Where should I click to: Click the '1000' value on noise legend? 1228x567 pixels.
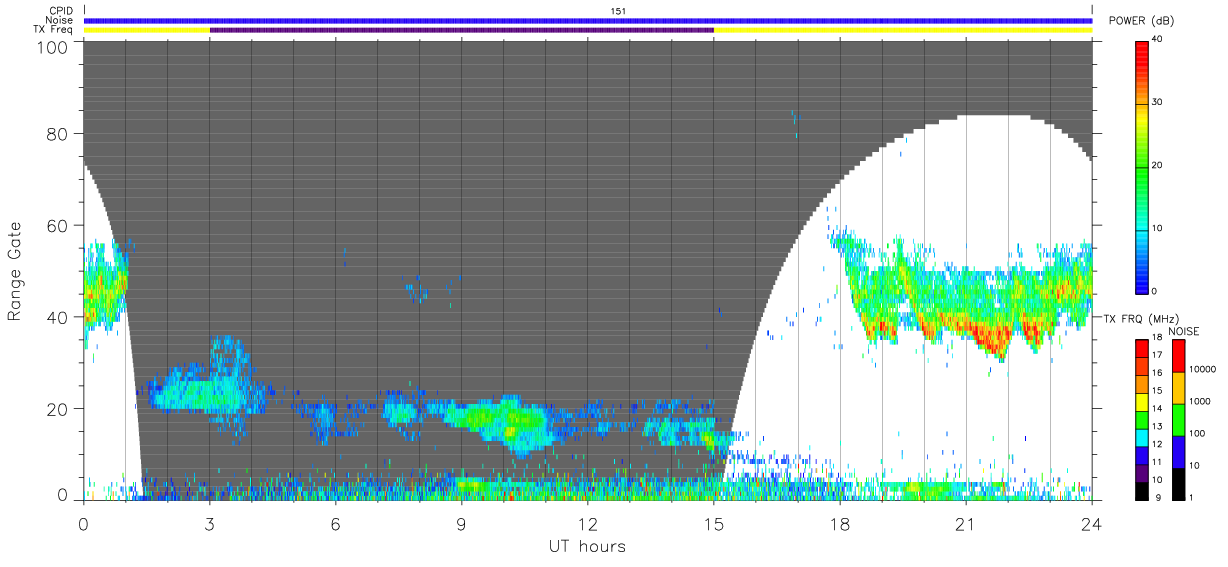click(1199, 400)
